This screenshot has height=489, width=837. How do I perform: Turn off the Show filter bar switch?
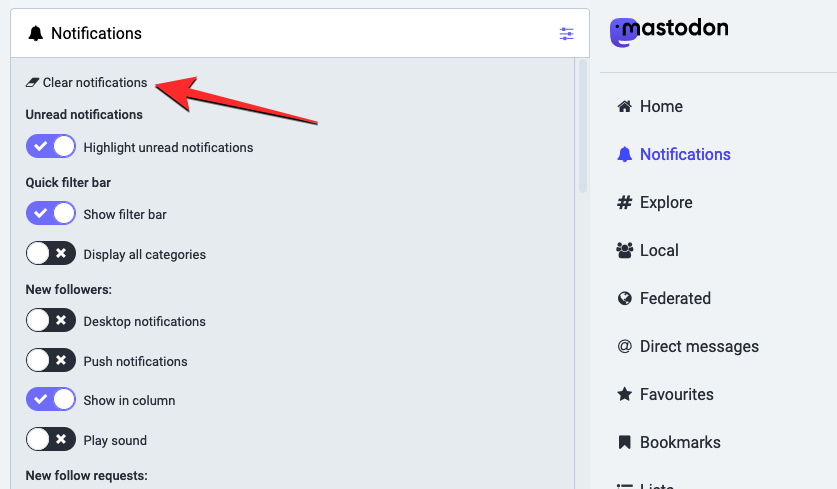(51, 213)
